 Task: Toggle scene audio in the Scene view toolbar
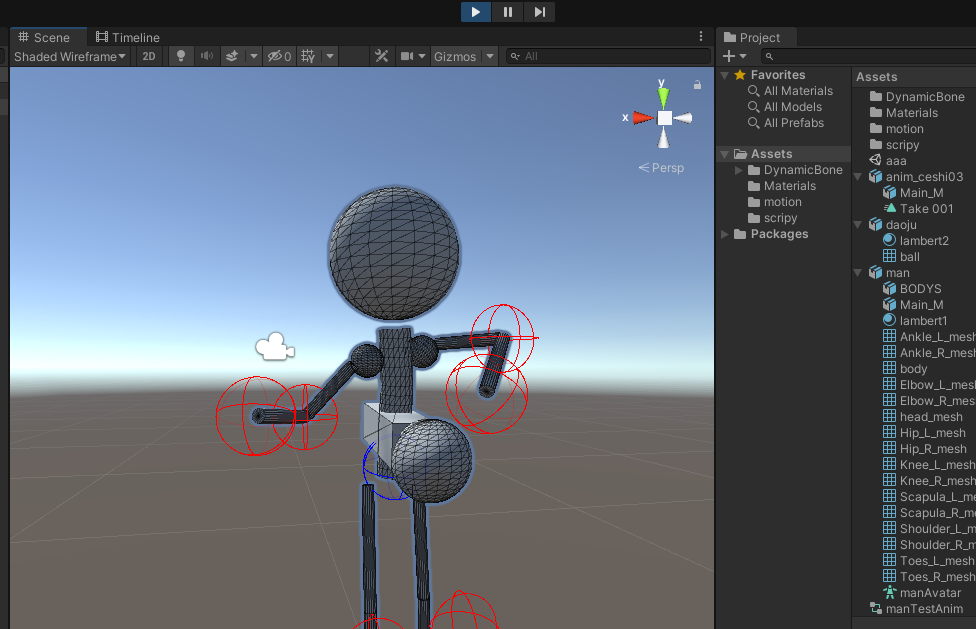click(208, 56)
